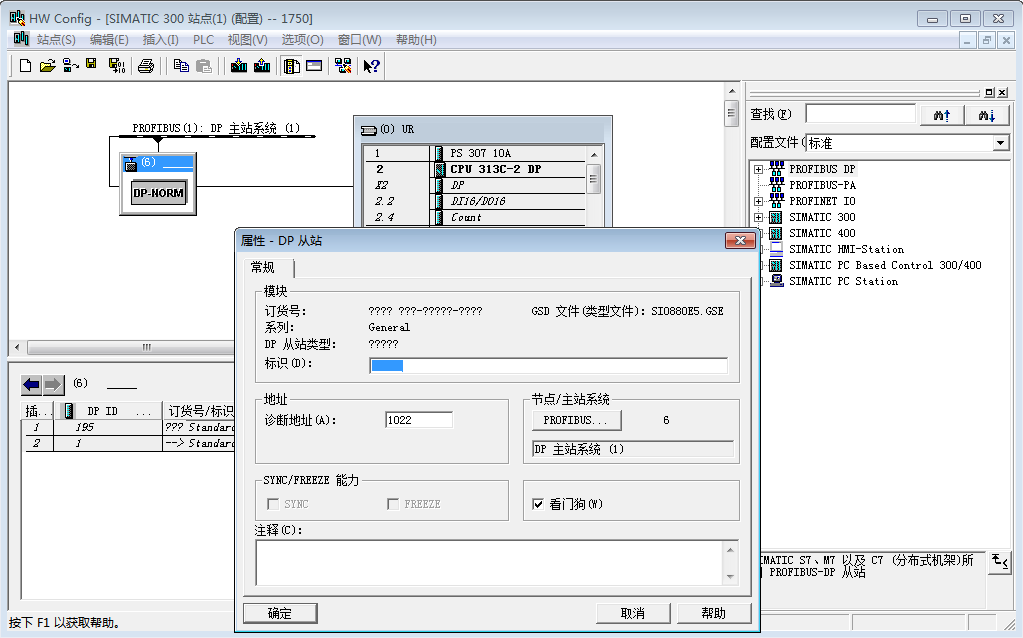This screenshot has width=1023, height=638.
Task: Click the SYNC checkbox
Action: (x=272, y=504)
